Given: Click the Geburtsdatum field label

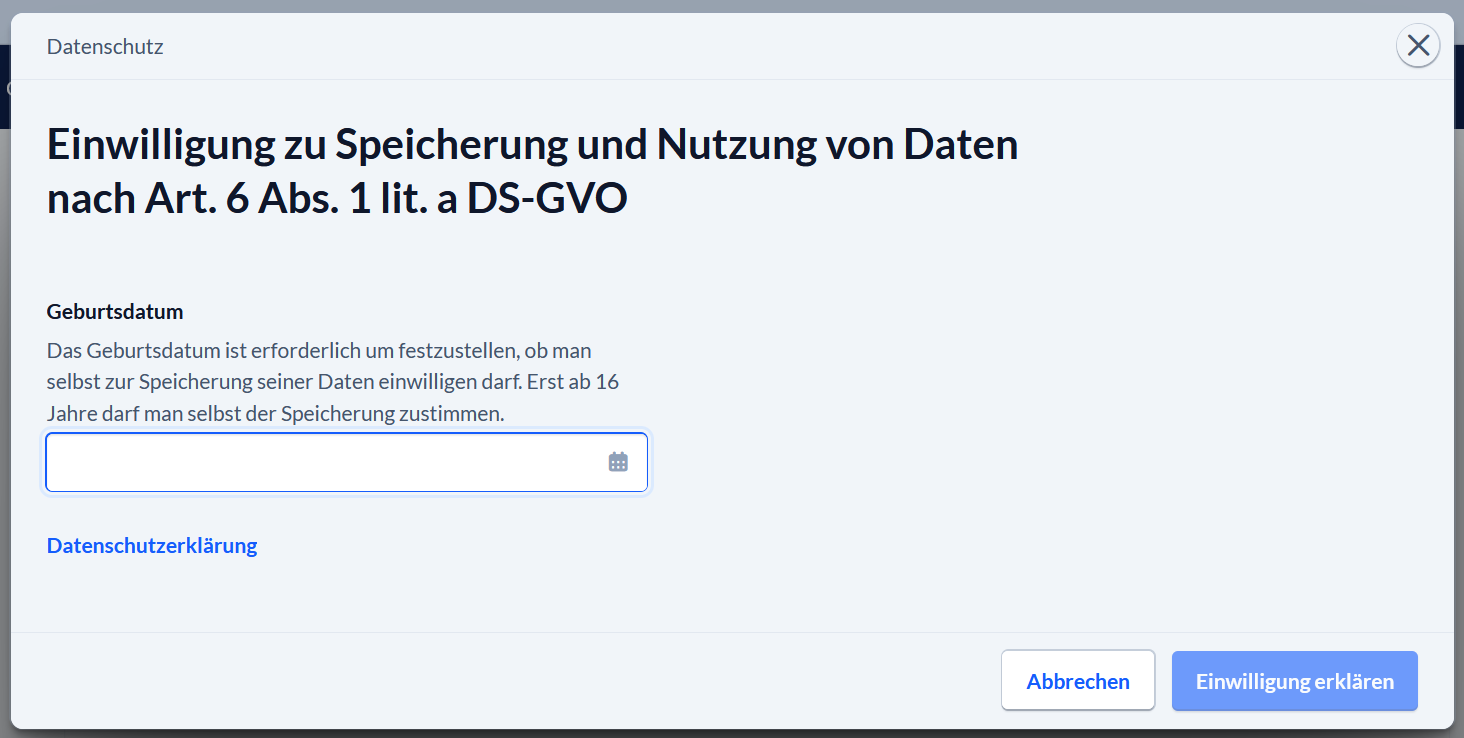Looking at the screenshot, I should [x=115, y=311].
